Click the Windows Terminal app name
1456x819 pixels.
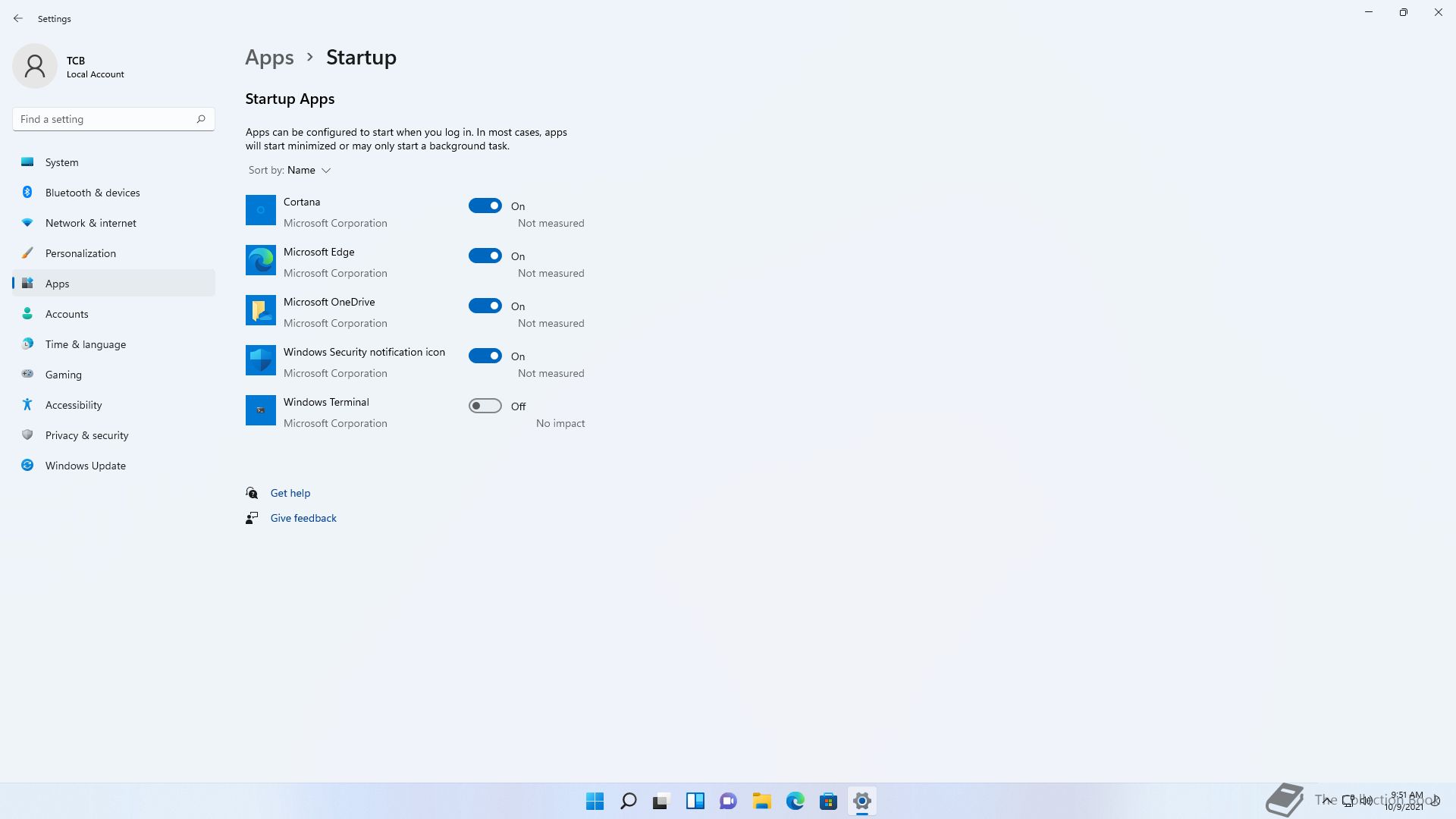[326, 402]
